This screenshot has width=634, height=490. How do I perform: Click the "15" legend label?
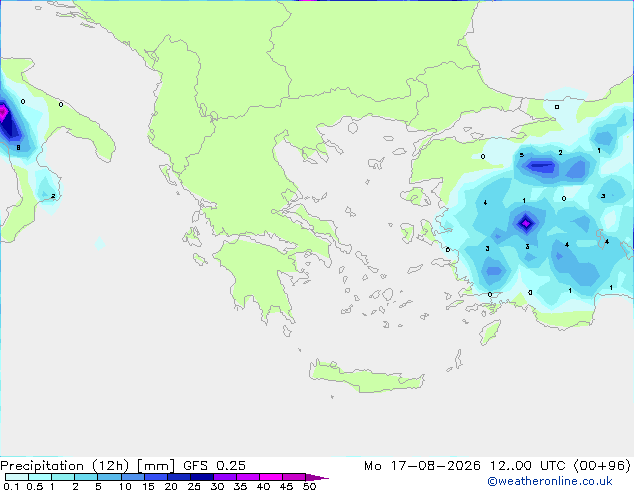point(148,486)
